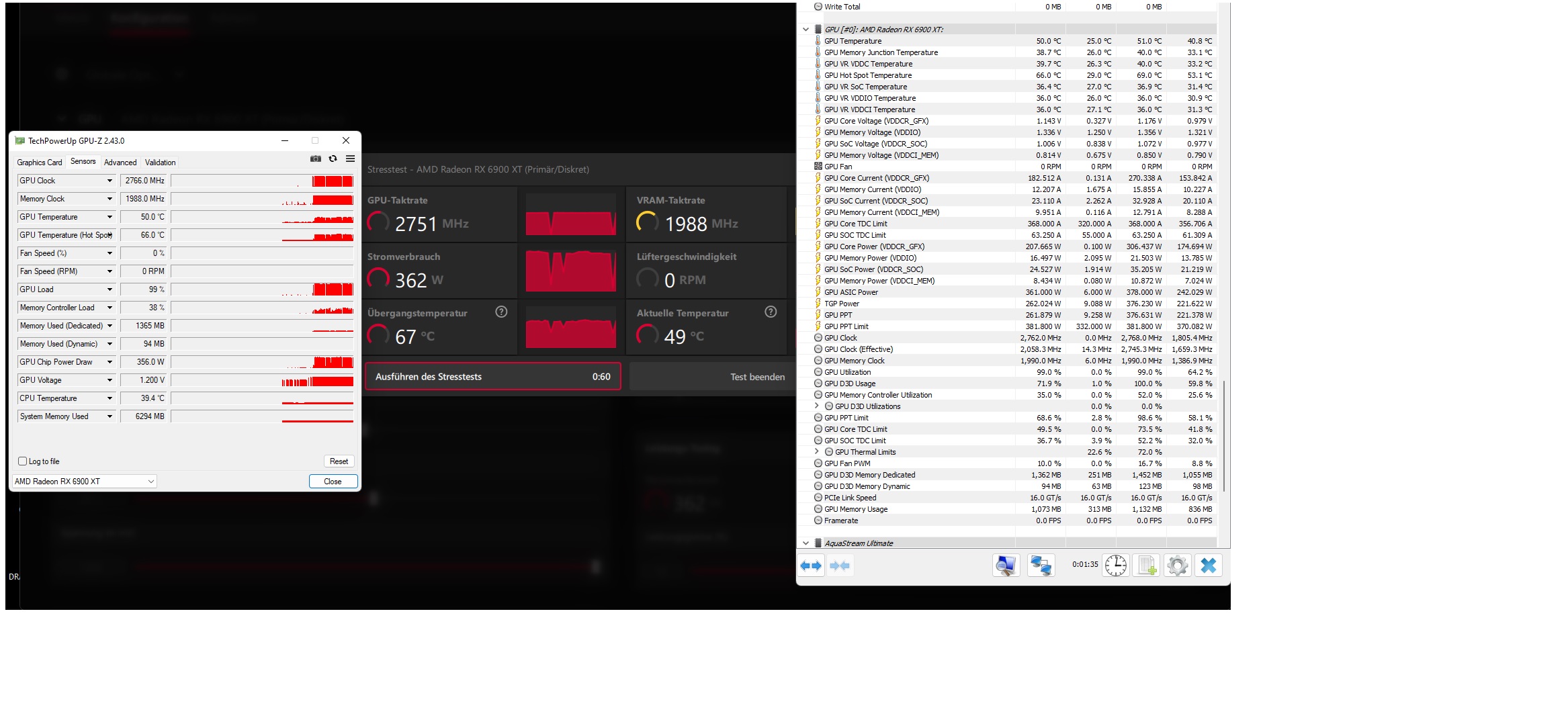Image resolution: width=1568 pixels, height=720 pixels.
Task: Open Fan Speed (%) sensor dropdown
Action: (x=110, y=253)
